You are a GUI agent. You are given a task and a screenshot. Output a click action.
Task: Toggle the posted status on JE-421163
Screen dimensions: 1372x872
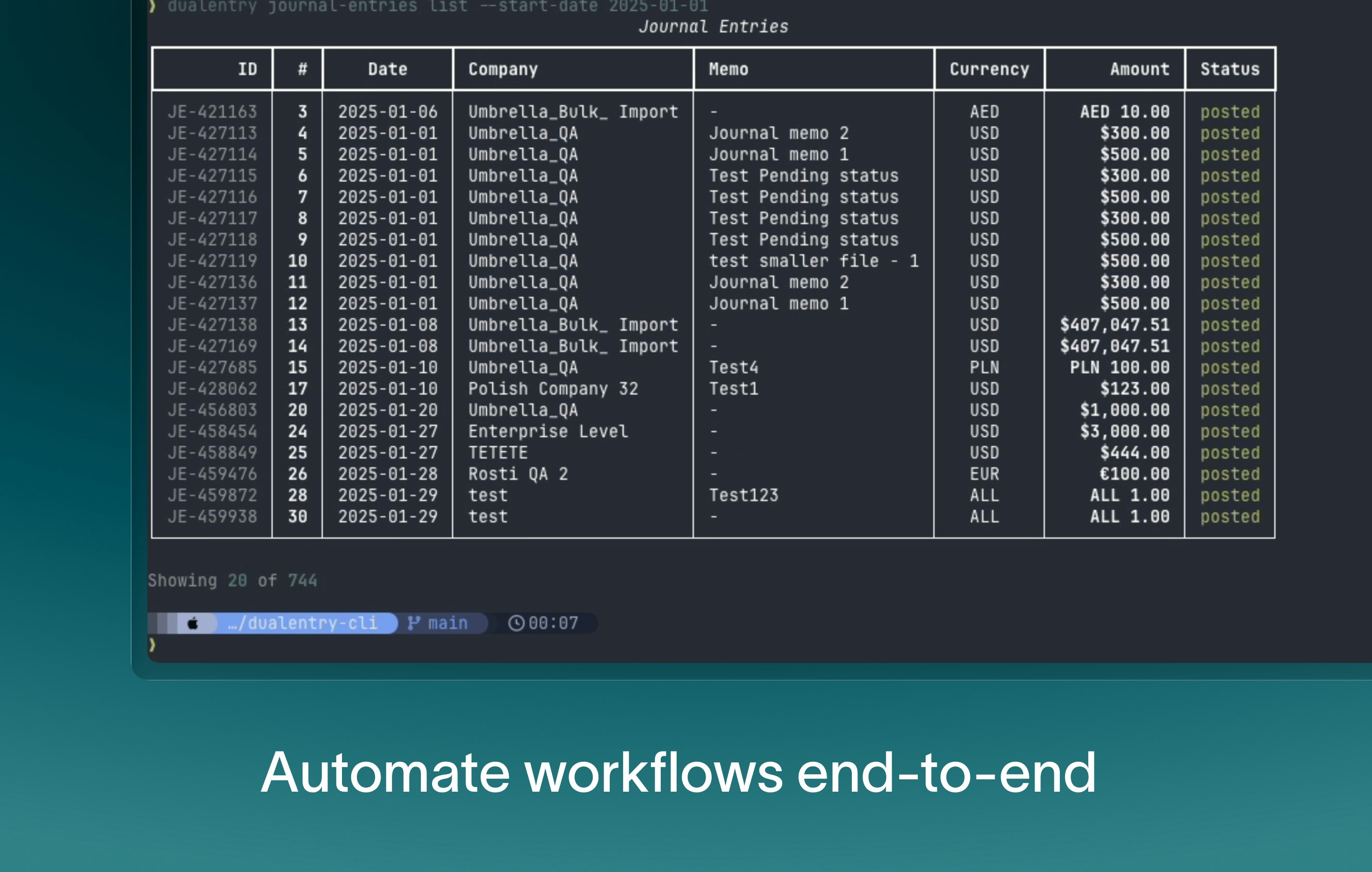coord(1229,112)
